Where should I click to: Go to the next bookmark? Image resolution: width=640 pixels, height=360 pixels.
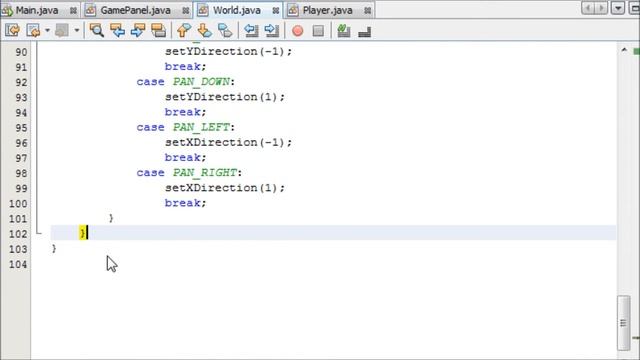(x=204, y=30)
